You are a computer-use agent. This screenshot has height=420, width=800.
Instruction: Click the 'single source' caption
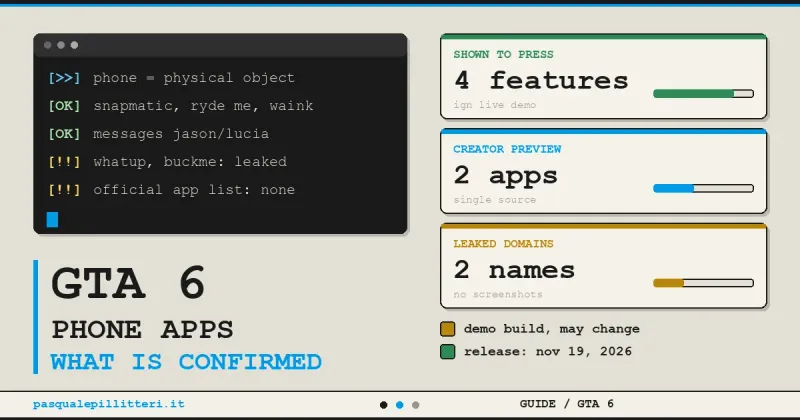pyautogui.click(x=494, y=200)
